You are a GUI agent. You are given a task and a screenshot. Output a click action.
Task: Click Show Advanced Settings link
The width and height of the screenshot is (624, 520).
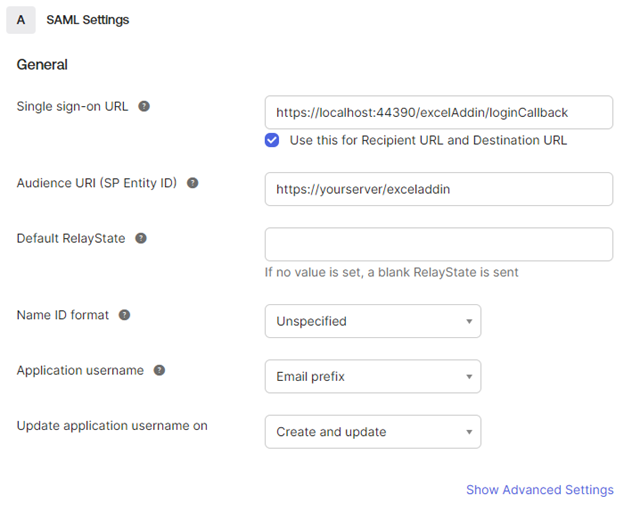539,490
